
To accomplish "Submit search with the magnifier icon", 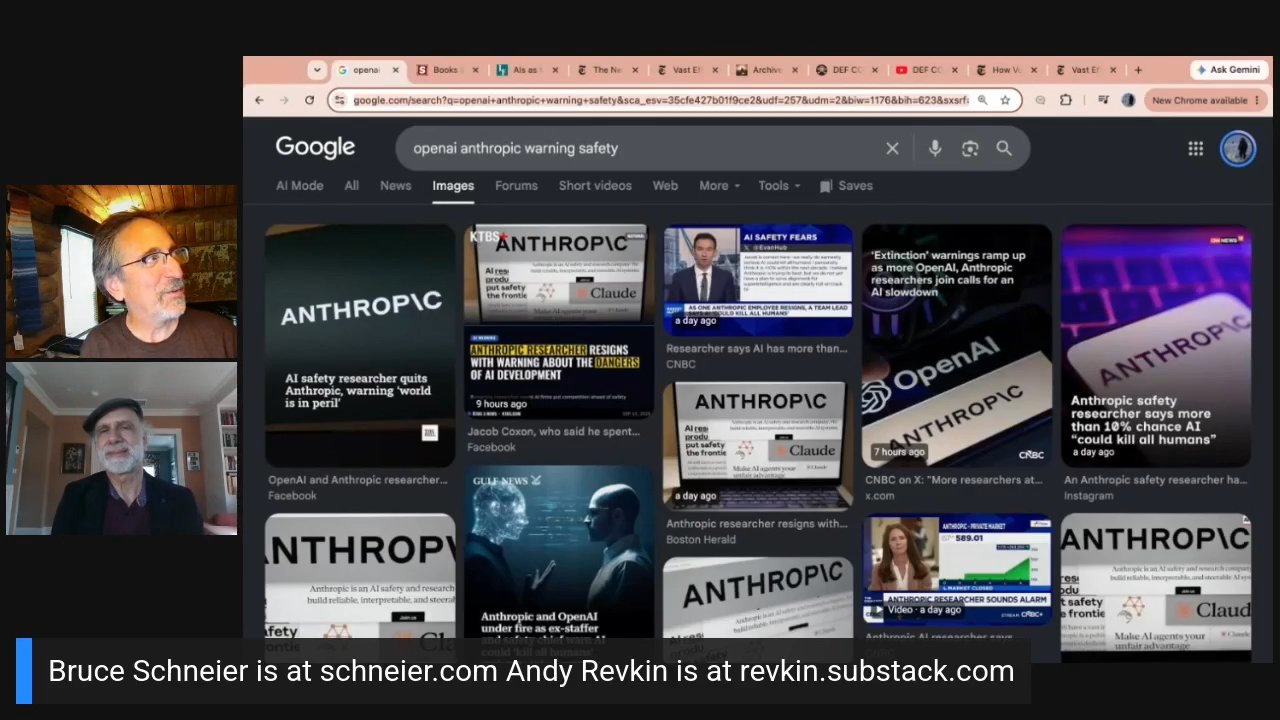I will tap(1004, 148).
